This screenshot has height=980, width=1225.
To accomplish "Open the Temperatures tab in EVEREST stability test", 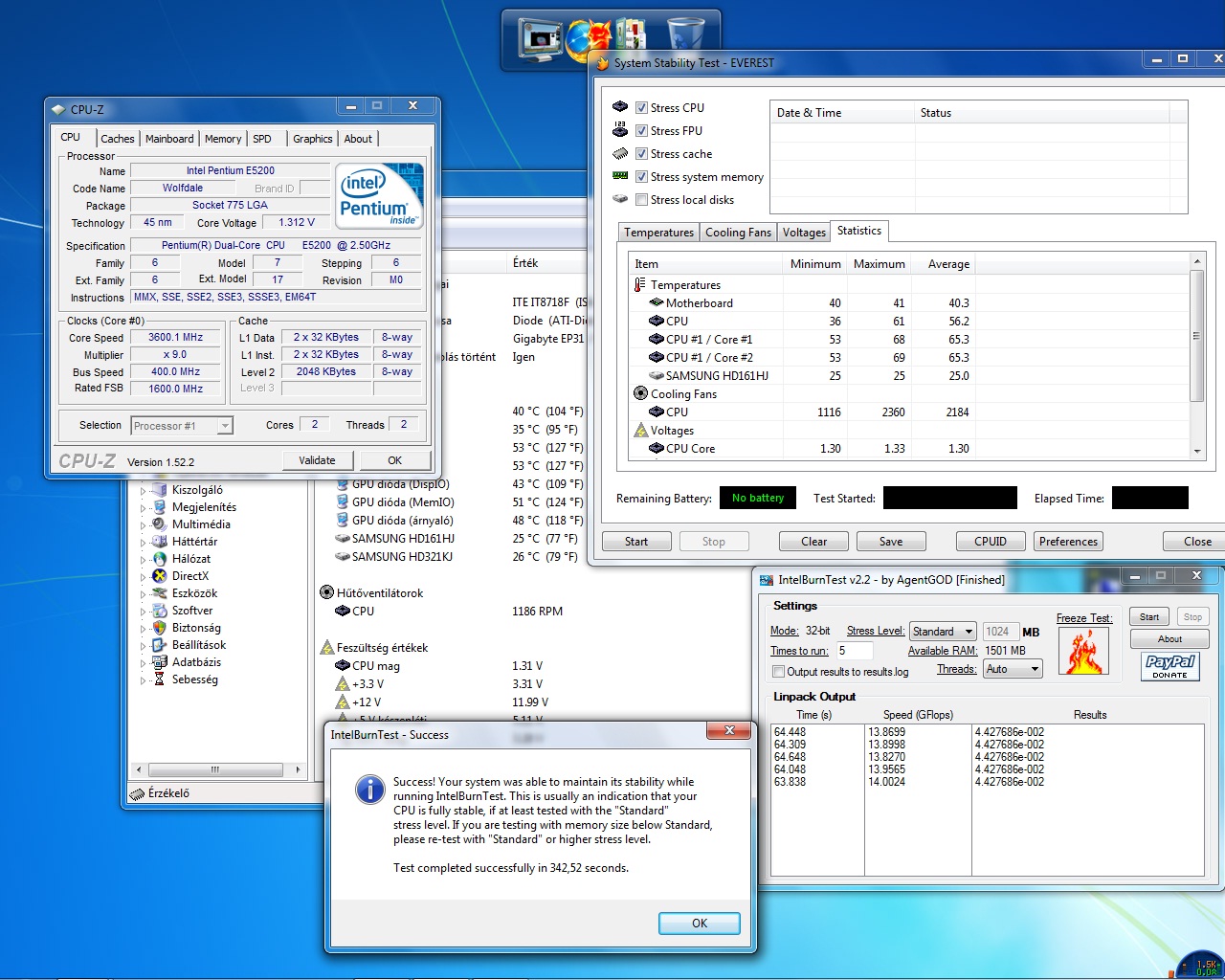I will 658,233.
